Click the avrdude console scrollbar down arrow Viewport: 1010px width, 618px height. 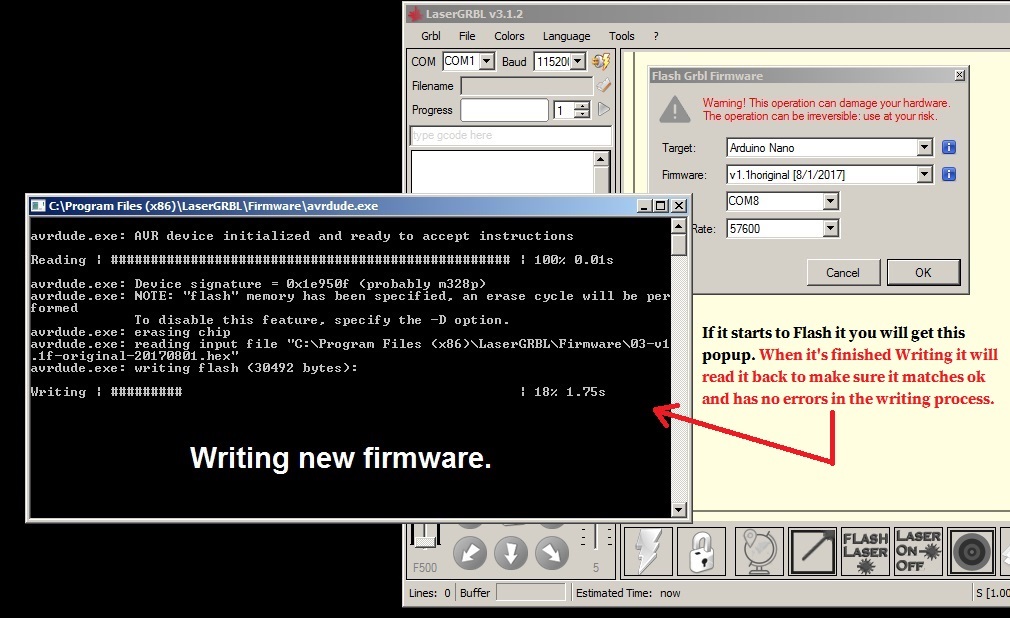[x=678, y=510]
